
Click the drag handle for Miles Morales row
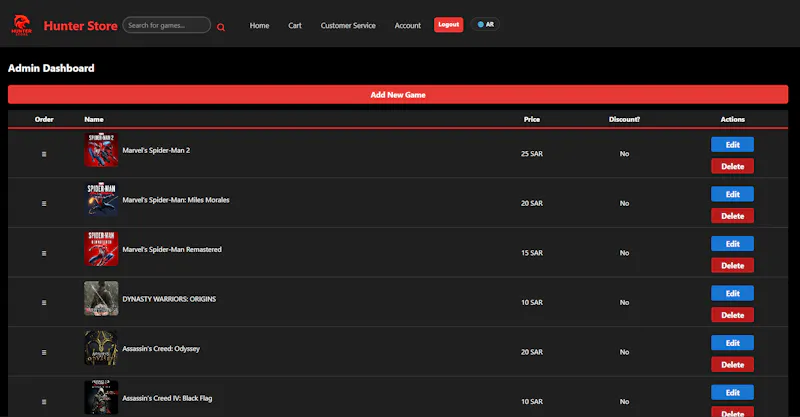44,203
